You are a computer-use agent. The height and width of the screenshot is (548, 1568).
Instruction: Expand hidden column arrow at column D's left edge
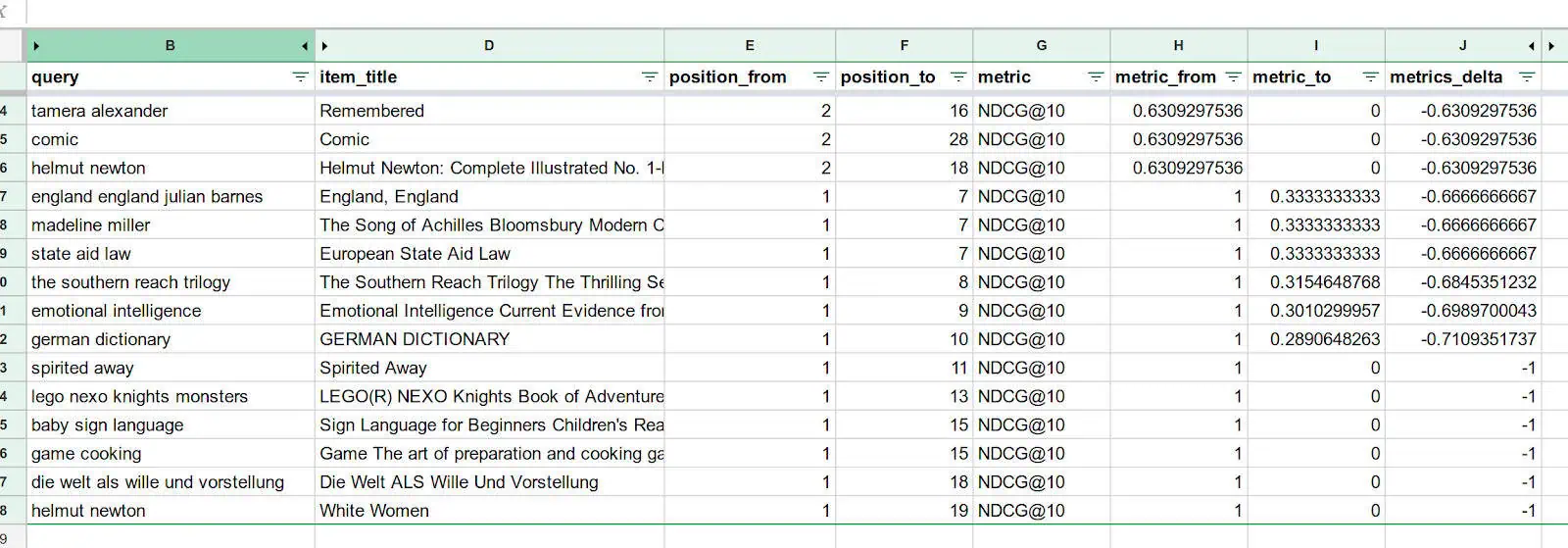pyautogui.click(x=324, y=46)
